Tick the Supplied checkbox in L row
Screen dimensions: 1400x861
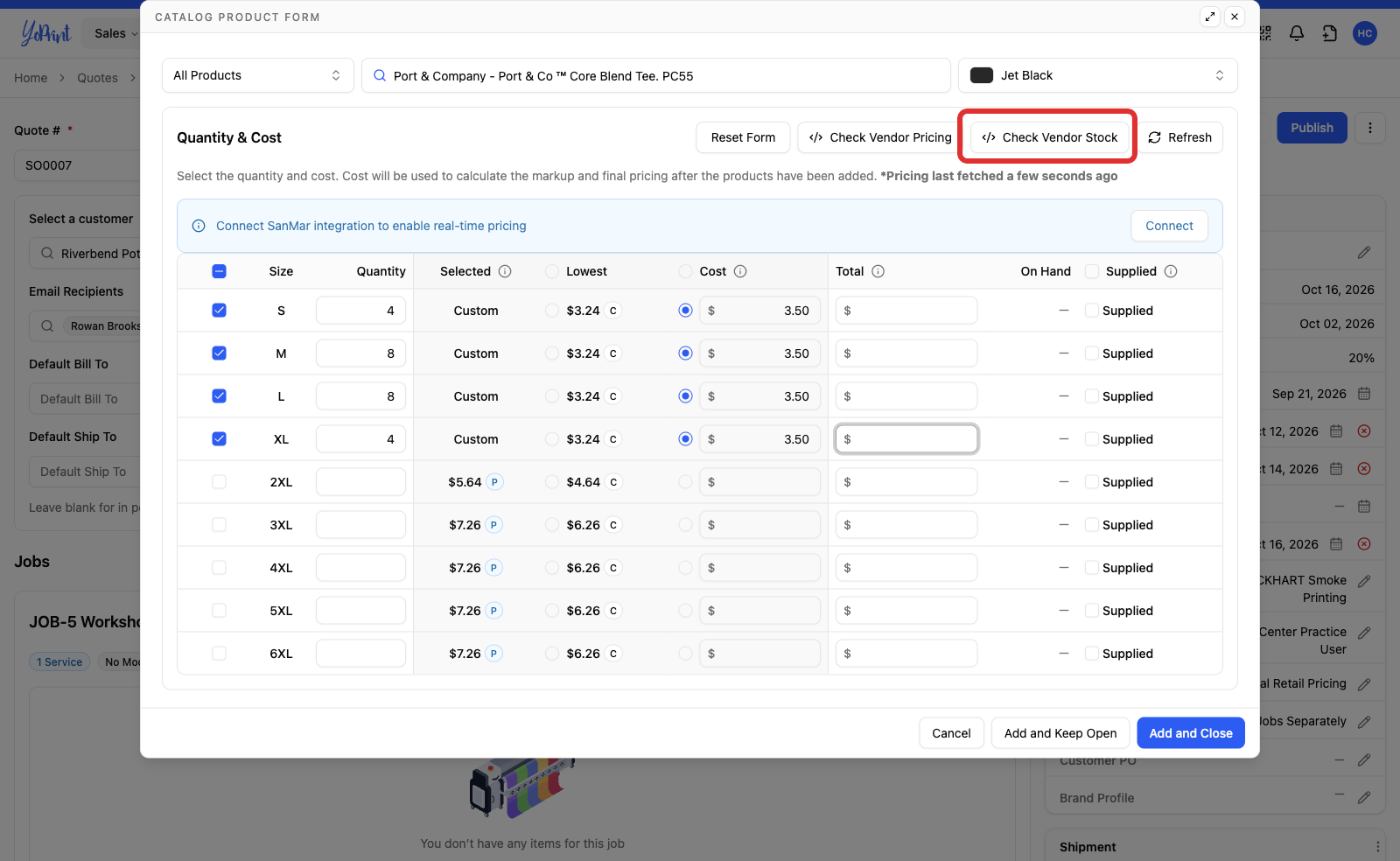1092,396
